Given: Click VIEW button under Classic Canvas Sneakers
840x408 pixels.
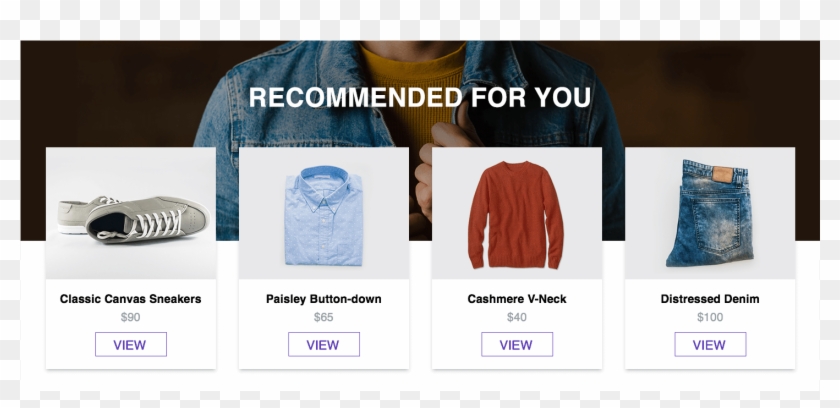Looking at the screenshot, I should (x=131, y=344).
